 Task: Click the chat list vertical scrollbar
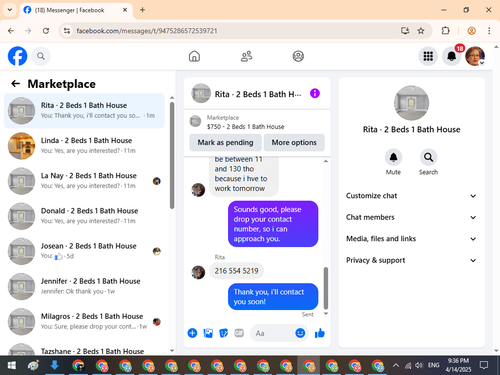172,155
